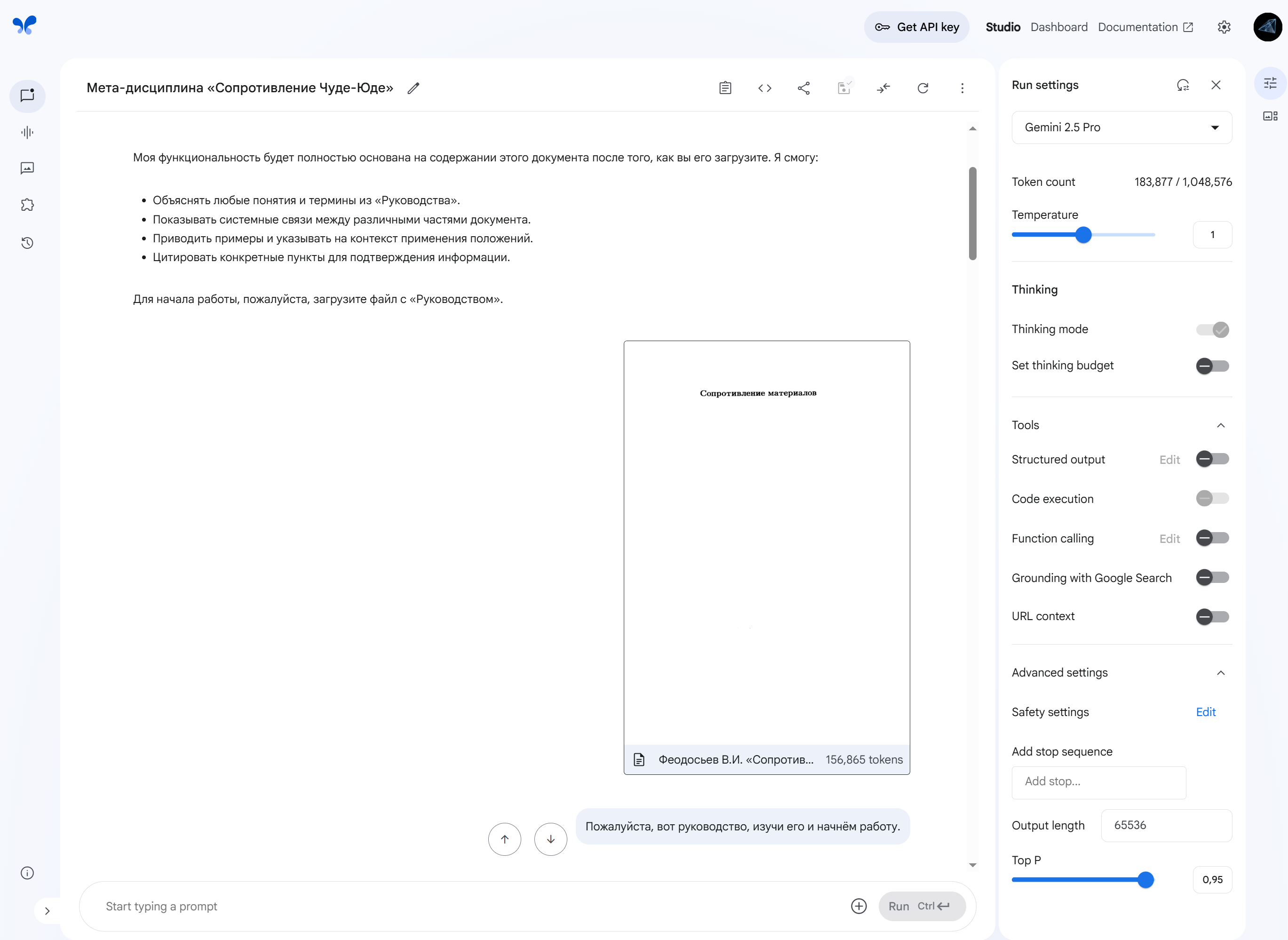Click the Get API key button
This screenshot has width=1288, height=940.
(x=916, y=27)
